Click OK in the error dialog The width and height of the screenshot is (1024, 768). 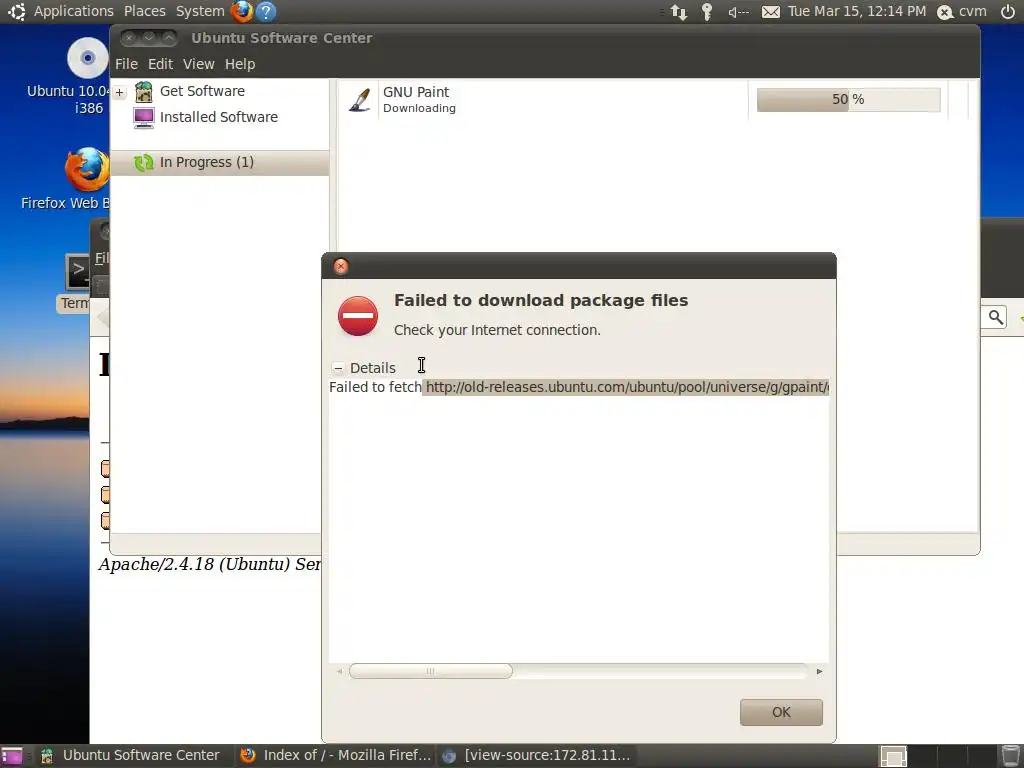point(781,712)
